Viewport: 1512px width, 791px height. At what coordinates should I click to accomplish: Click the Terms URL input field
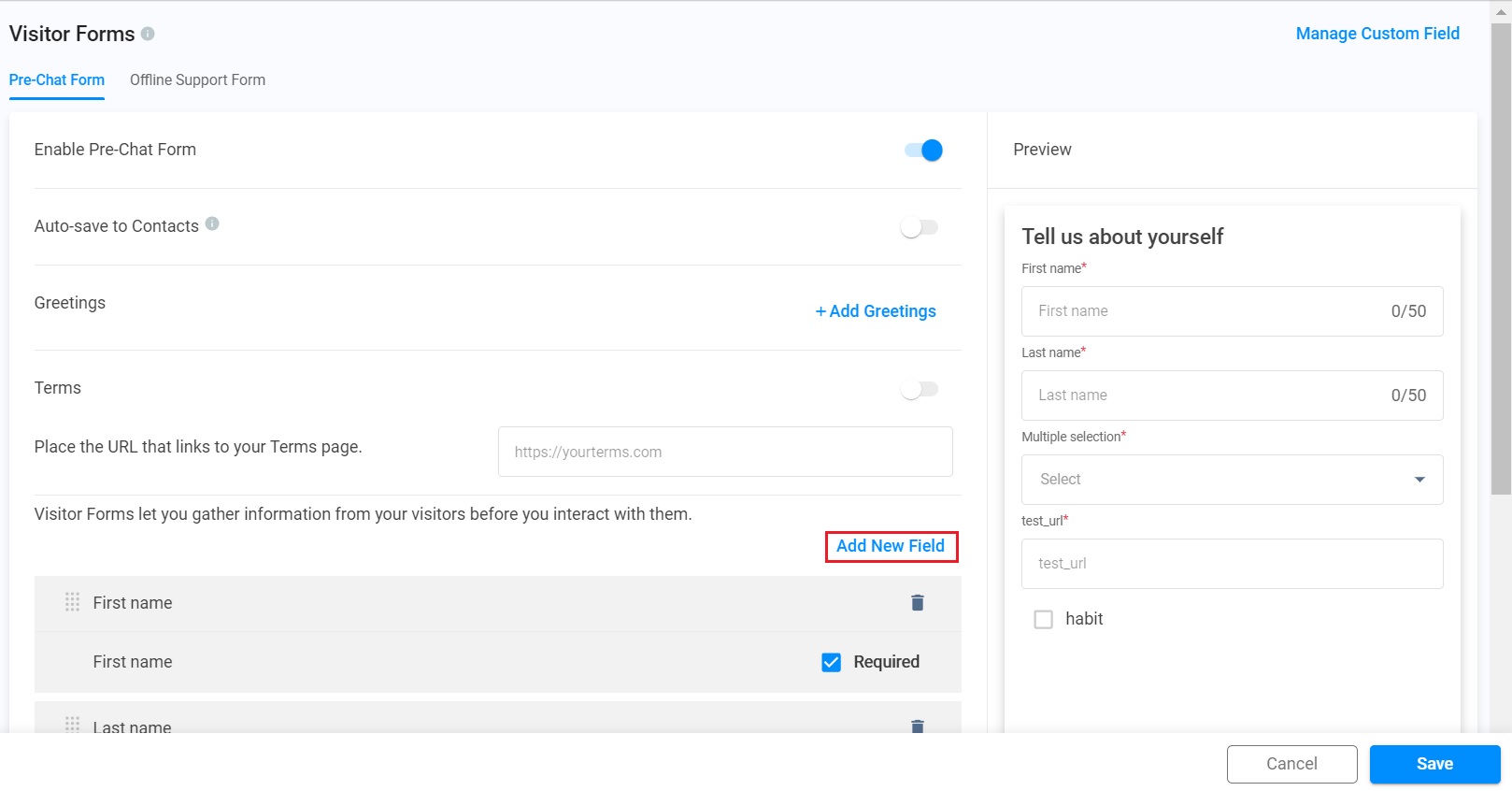coord(725,452)
